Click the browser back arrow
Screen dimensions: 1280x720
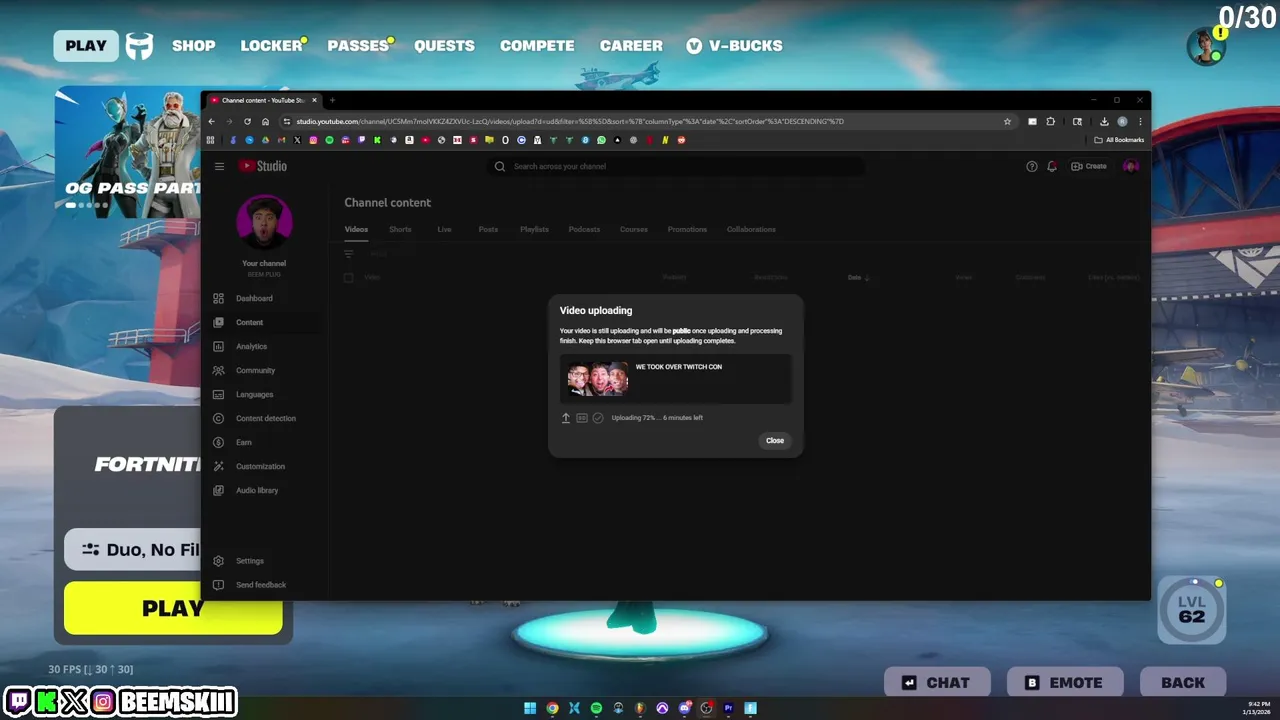click(x=211, y=121)
